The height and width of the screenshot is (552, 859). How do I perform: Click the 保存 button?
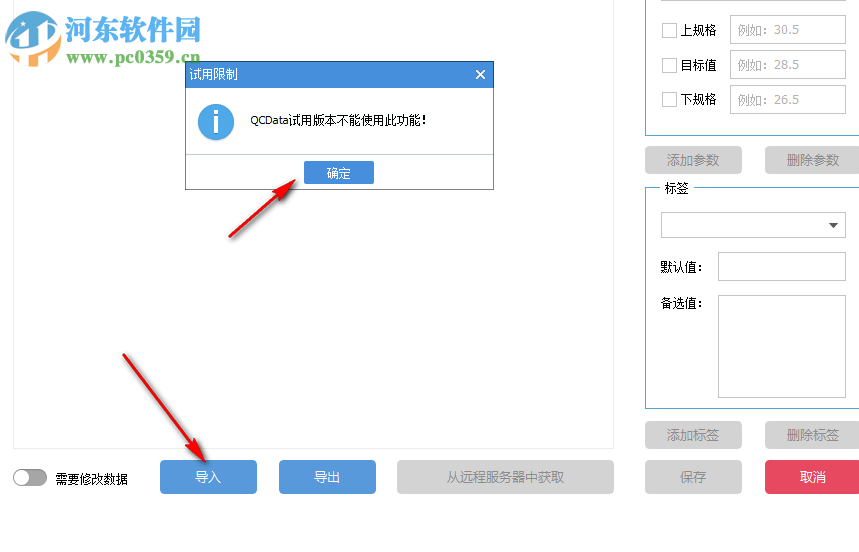point(693,477)
